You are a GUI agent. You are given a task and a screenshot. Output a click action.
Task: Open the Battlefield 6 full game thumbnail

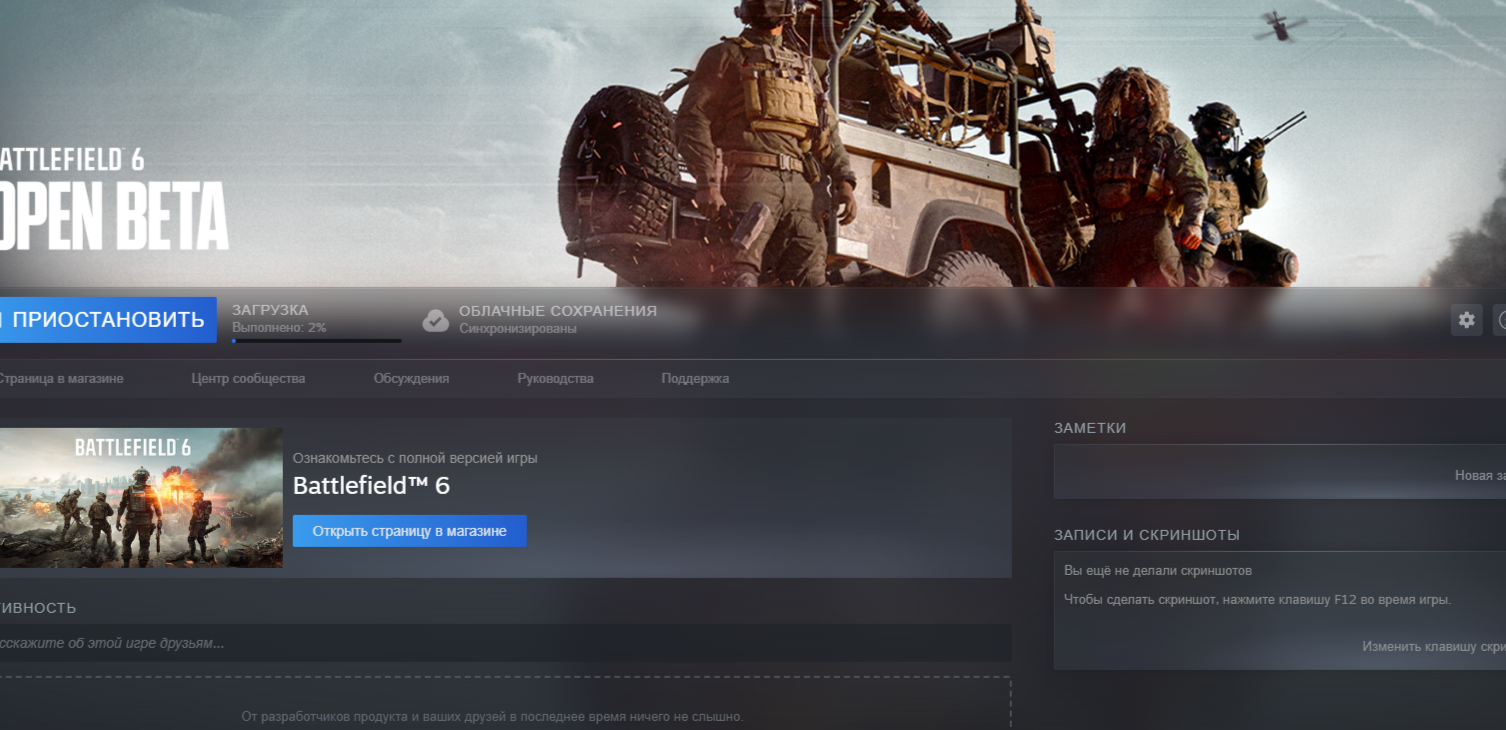coord(141,498)
